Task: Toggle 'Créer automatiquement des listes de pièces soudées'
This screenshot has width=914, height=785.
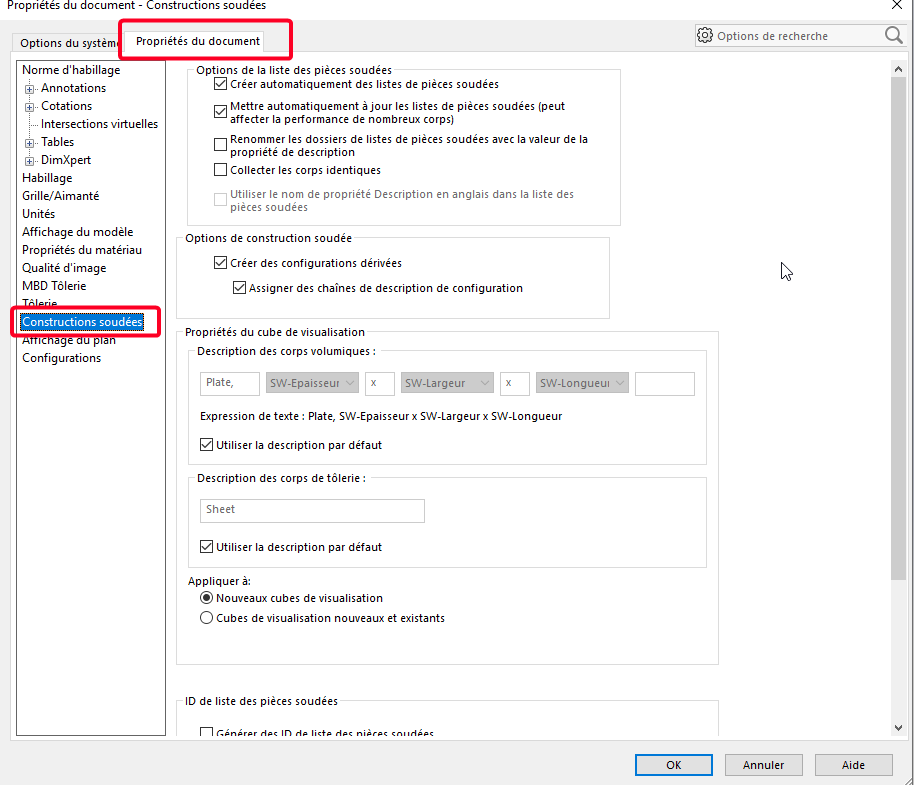Action: point(221,85)
